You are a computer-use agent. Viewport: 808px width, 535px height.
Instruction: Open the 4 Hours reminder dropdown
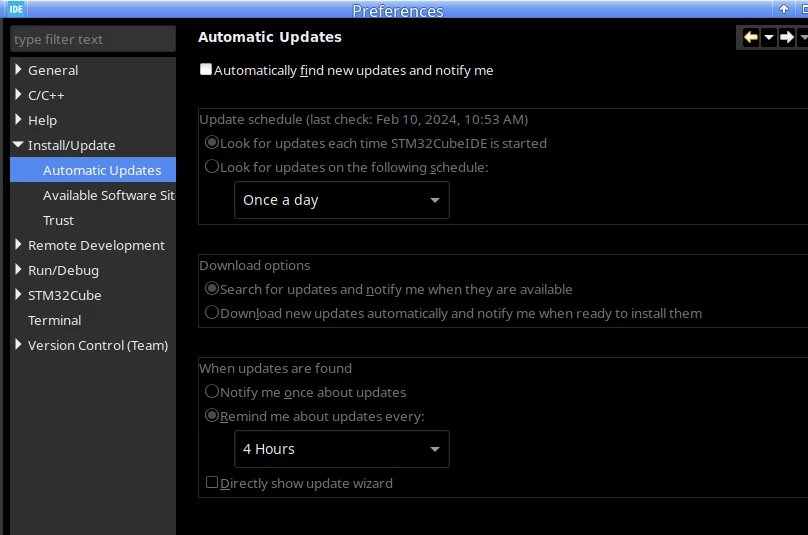[342, 449]
